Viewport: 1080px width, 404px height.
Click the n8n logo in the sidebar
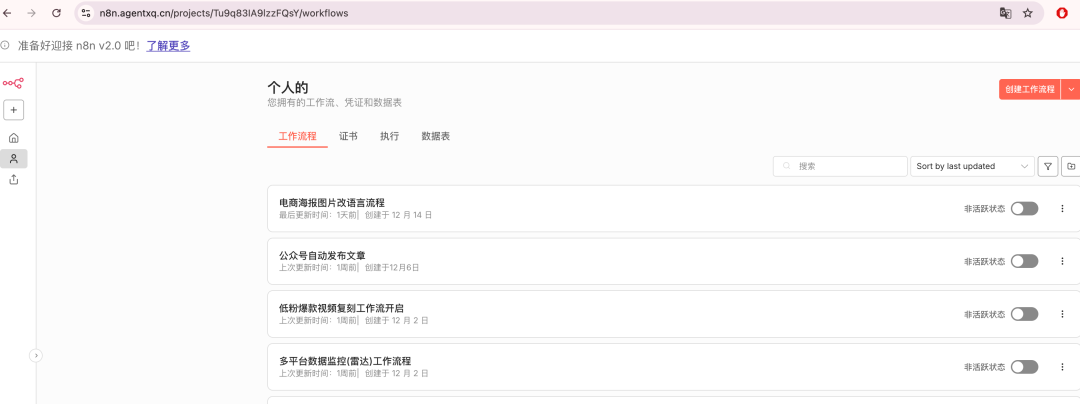click(x=13, y=83)
